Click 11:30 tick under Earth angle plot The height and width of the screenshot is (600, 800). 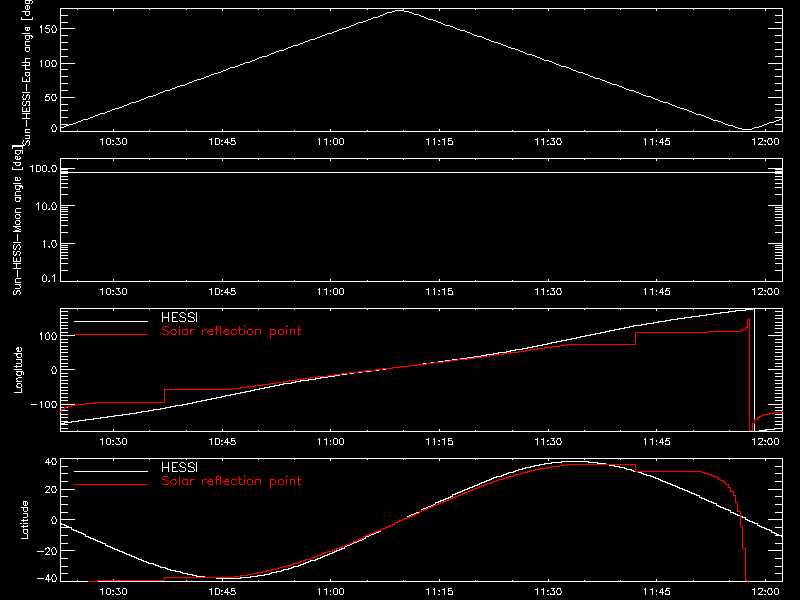(x=548, y=142)
